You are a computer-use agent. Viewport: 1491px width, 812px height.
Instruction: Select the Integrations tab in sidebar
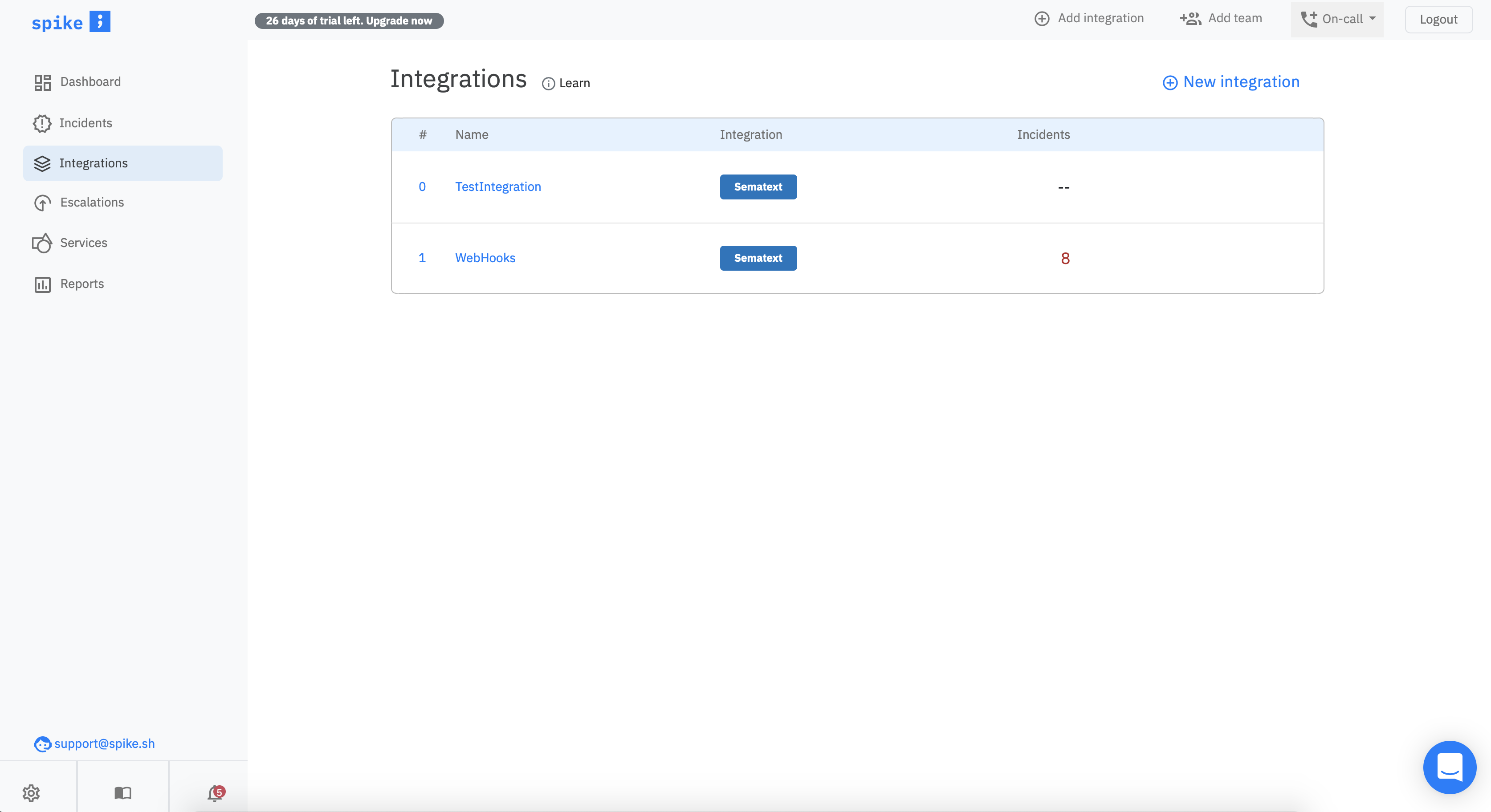point(94,162)
